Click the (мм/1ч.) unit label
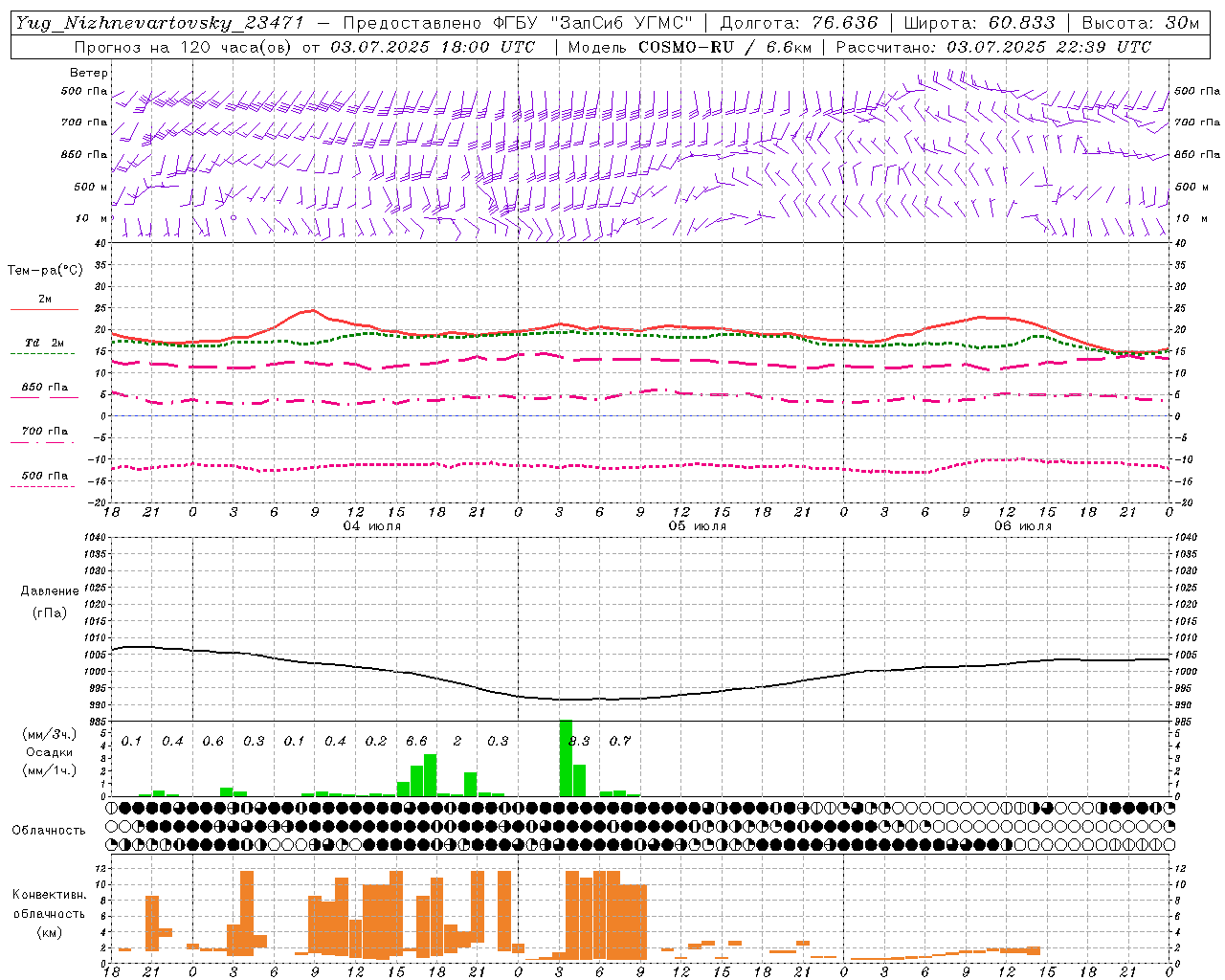This screenshot has height=980, width=1225. tap(50, 769)
